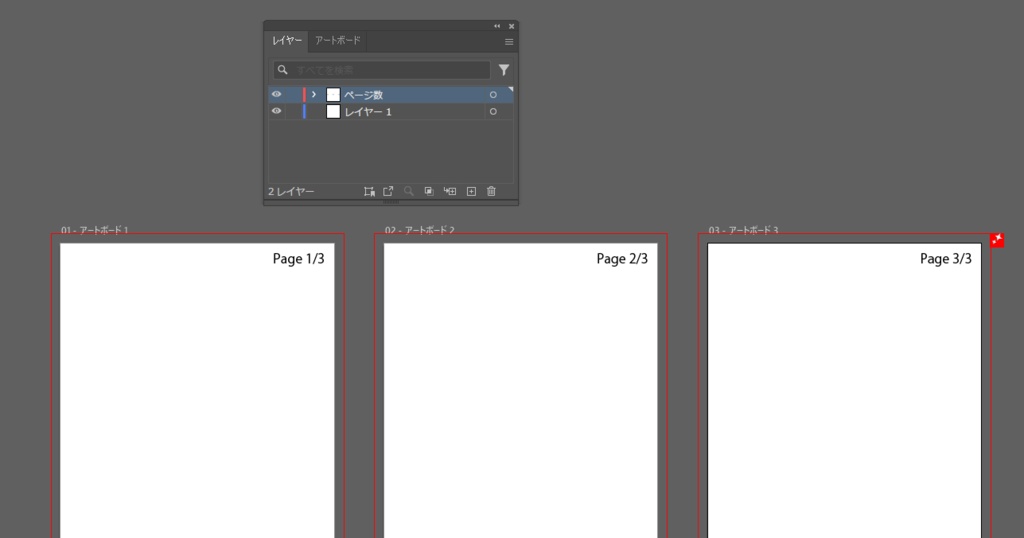Click the 02 - アートボード 2 label

[x=419, y=230]
